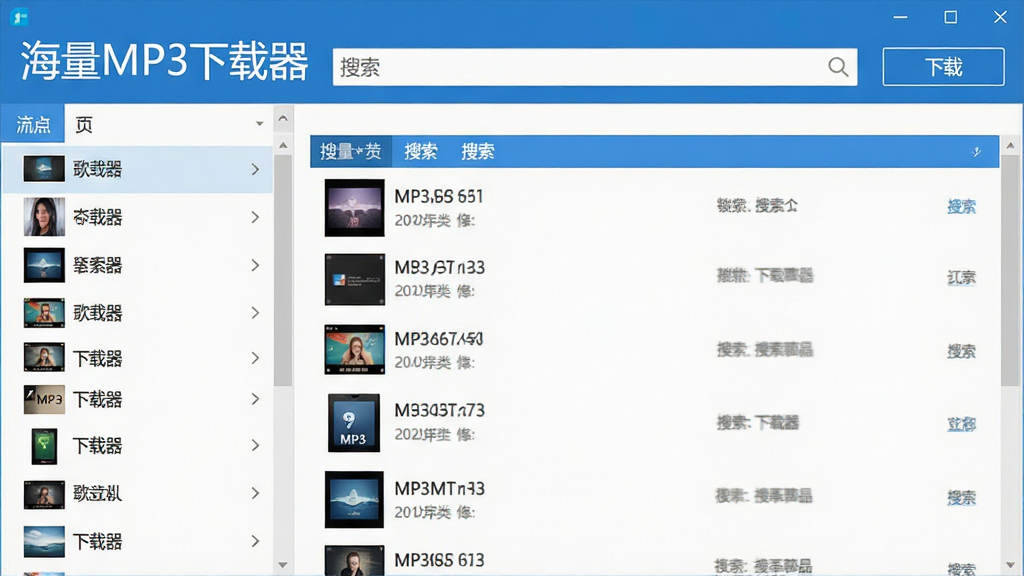Expand the unhighlighted 歌载器 row chevron

(255, 313)
